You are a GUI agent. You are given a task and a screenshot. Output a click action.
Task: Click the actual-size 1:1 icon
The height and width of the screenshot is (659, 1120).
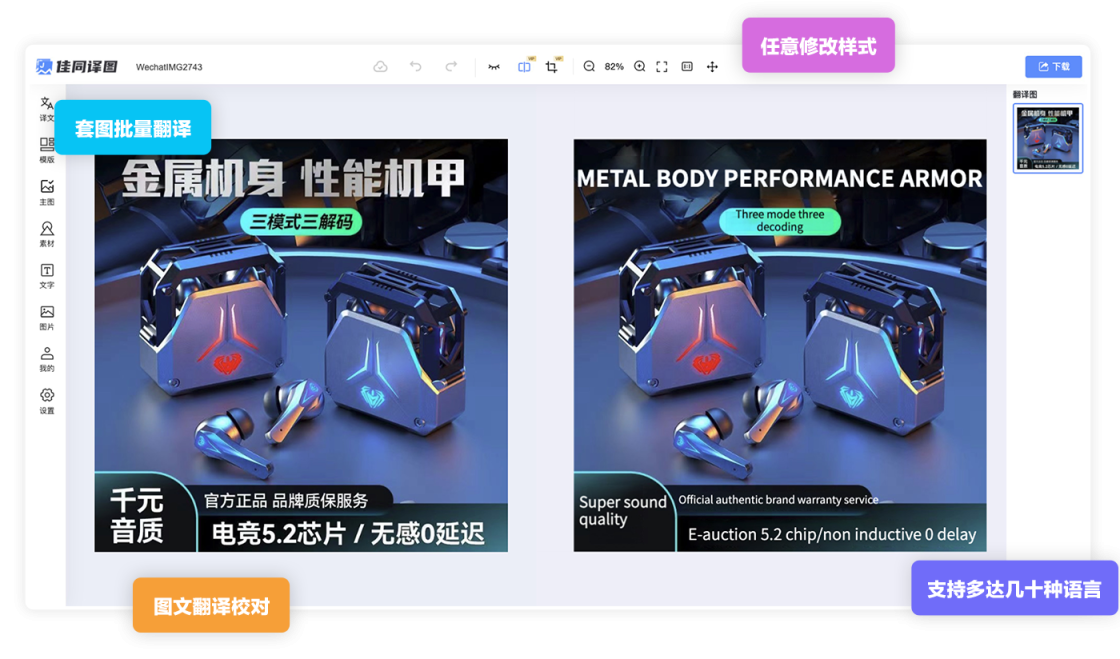tap(687, 67)
